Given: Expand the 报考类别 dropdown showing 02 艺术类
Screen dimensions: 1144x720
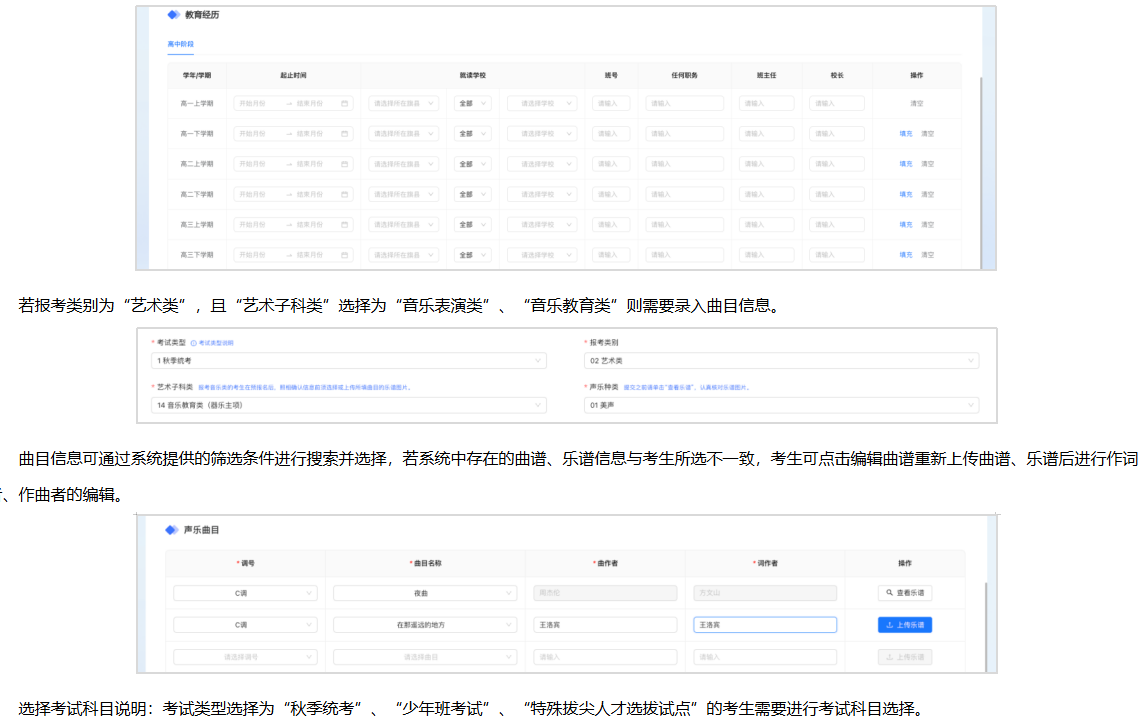Looking at the screenshot, I should (x=780, y=360).
